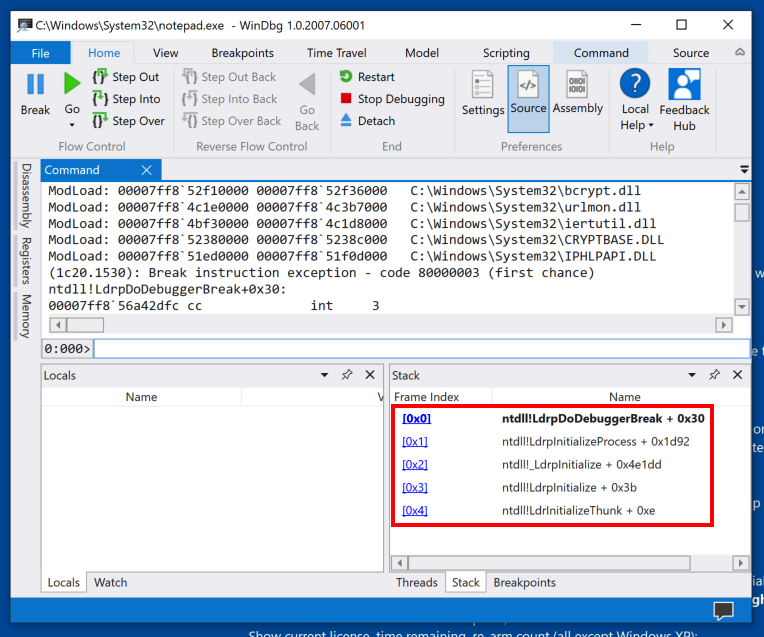This screenshot has width=764, height=637.
Task: Click Step Out
Action: pyautogui.click(x=126, y=77)
